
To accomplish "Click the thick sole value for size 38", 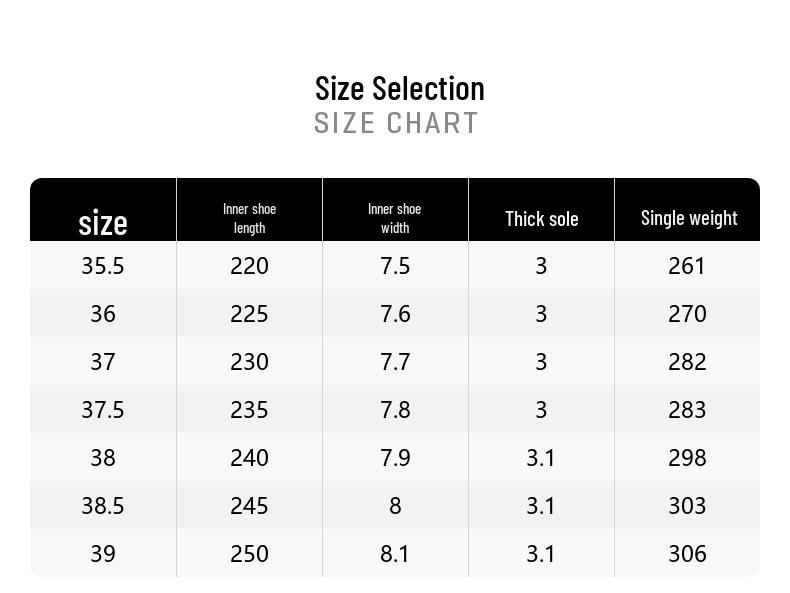I will 541,458.
